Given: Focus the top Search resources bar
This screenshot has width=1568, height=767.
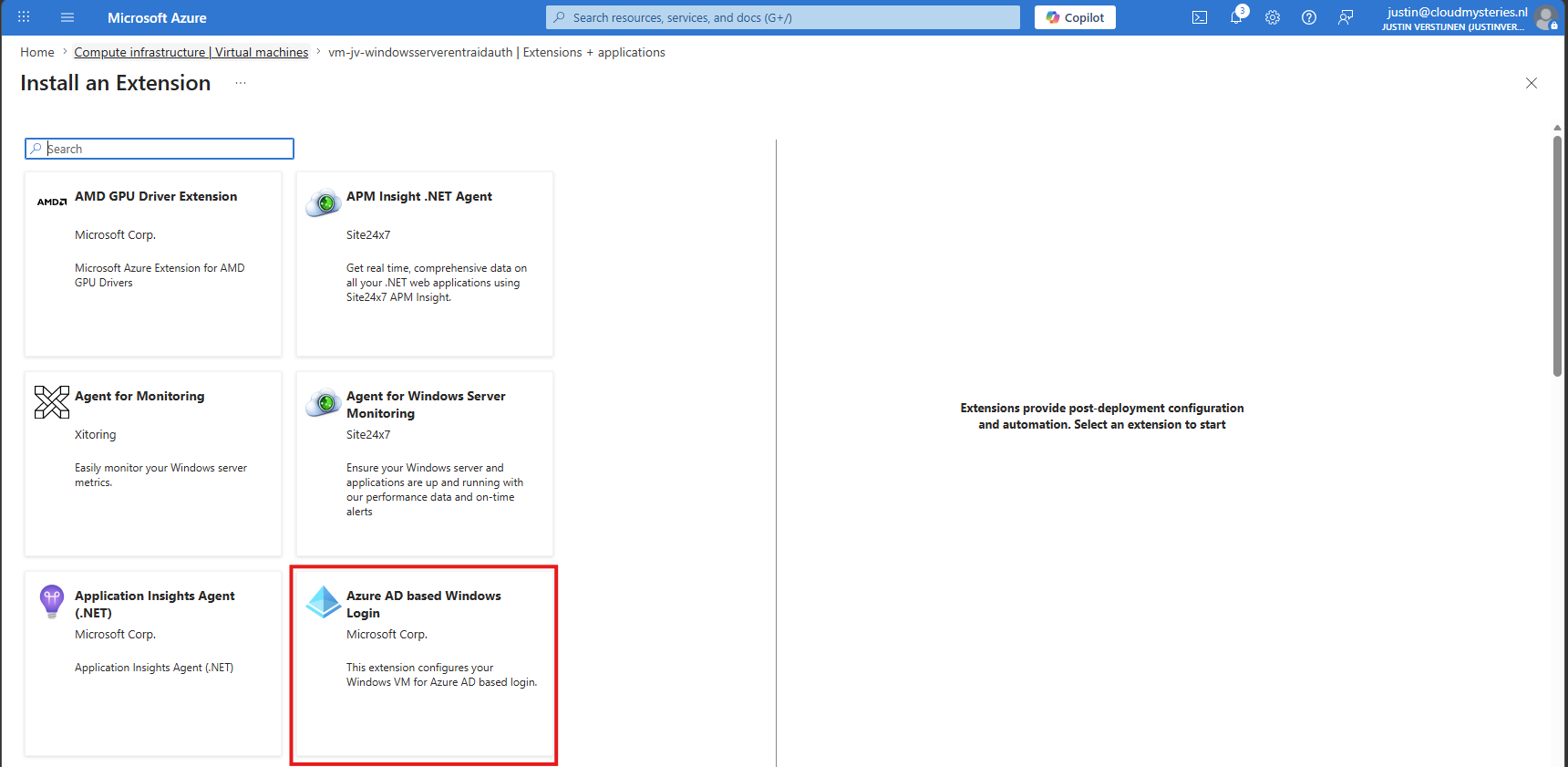Looking at the screenshot, I should (x=783, y=17).
